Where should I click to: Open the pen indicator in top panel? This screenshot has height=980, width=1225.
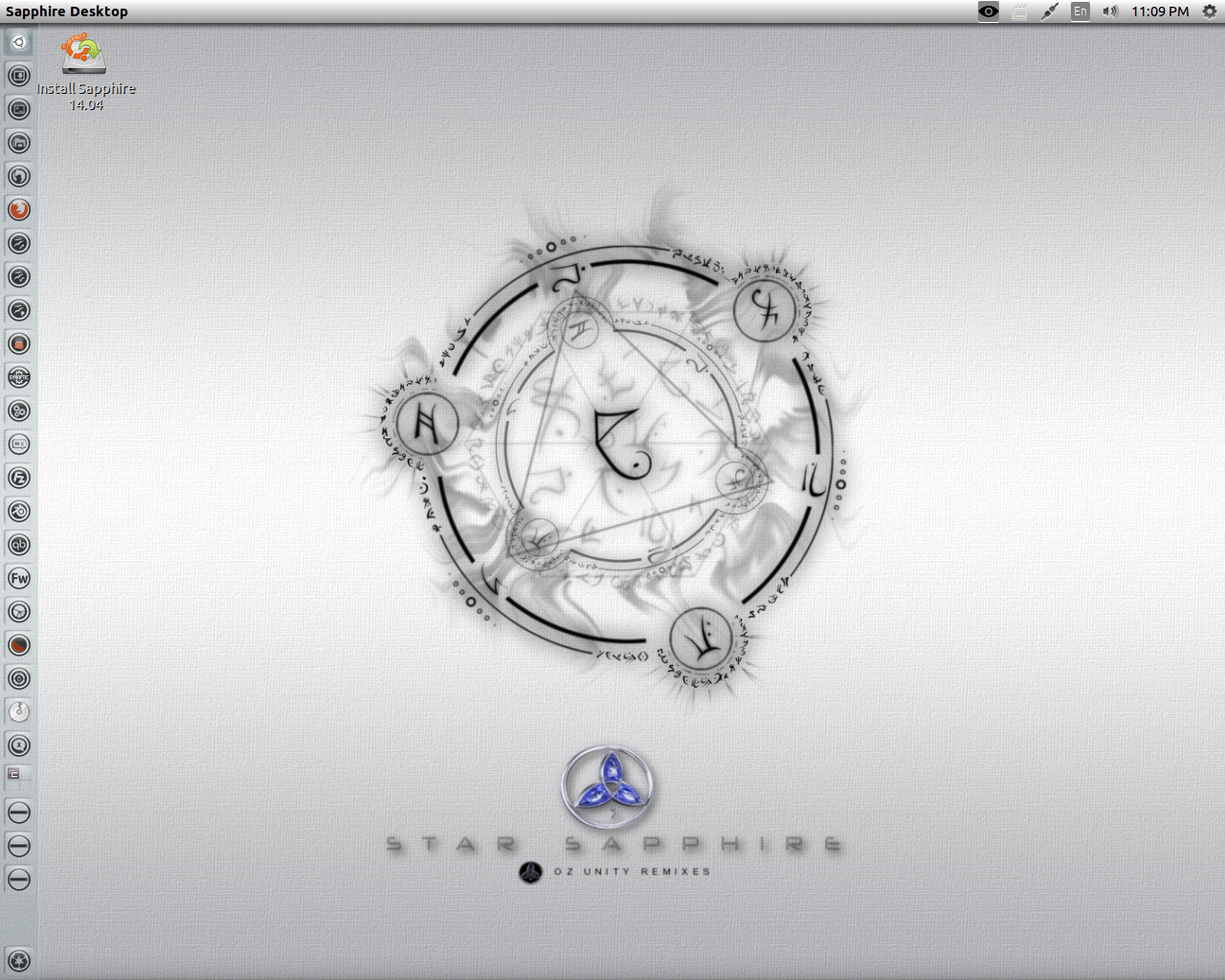[1050, 11]
